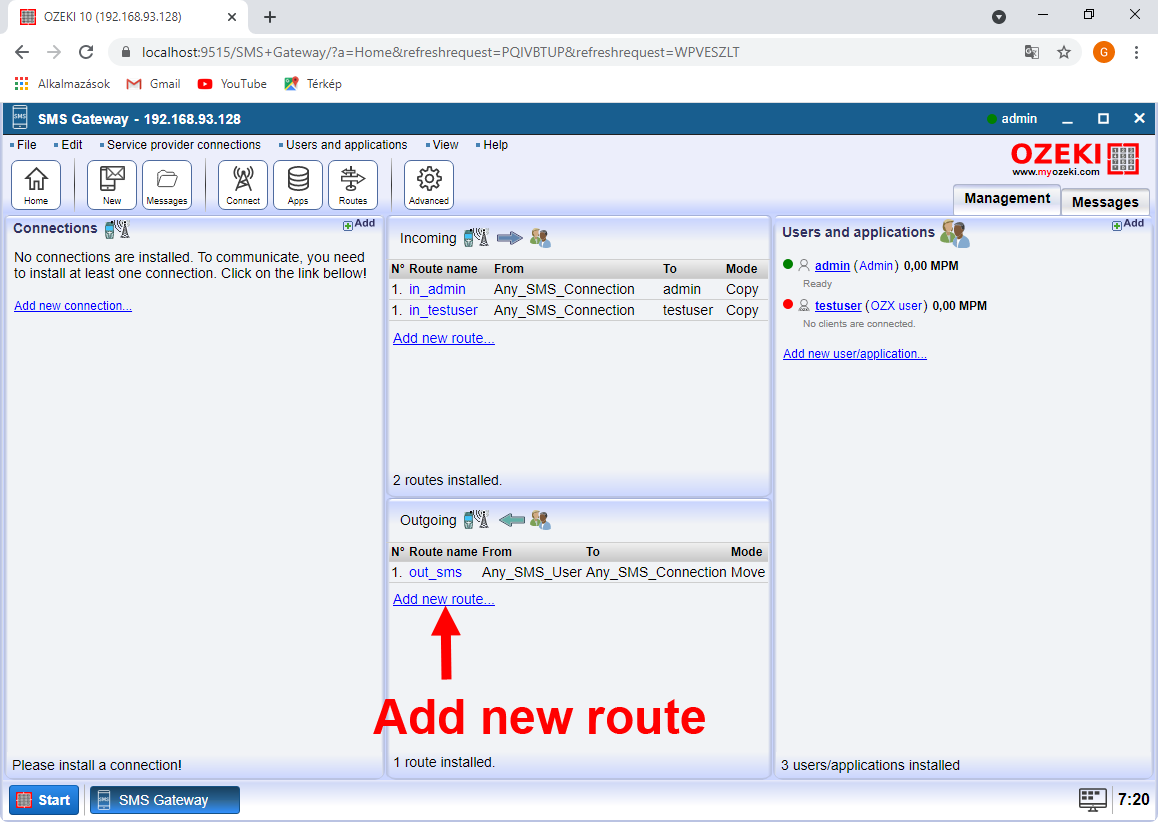Select SMS Gateway taskbar button
The image size is (1158, 822).
click(165, 800)
